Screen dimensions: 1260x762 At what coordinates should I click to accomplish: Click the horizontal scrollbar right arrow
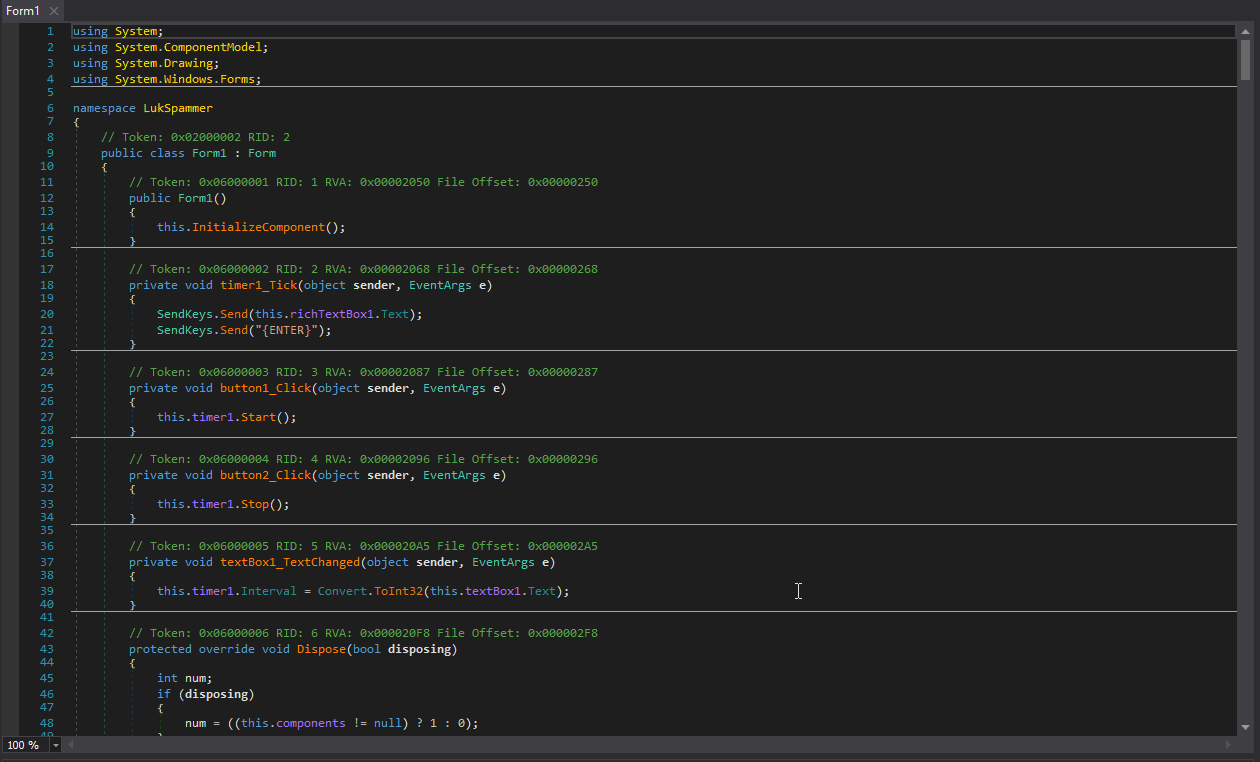click(1229, 745)
